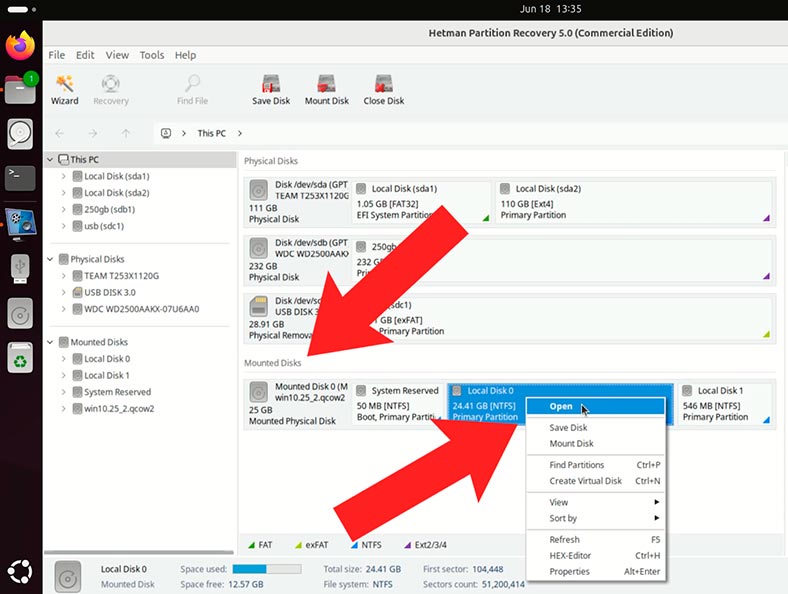Click the Mount Disk toolbar icon
788x594 pixels.
coord(327,90)
